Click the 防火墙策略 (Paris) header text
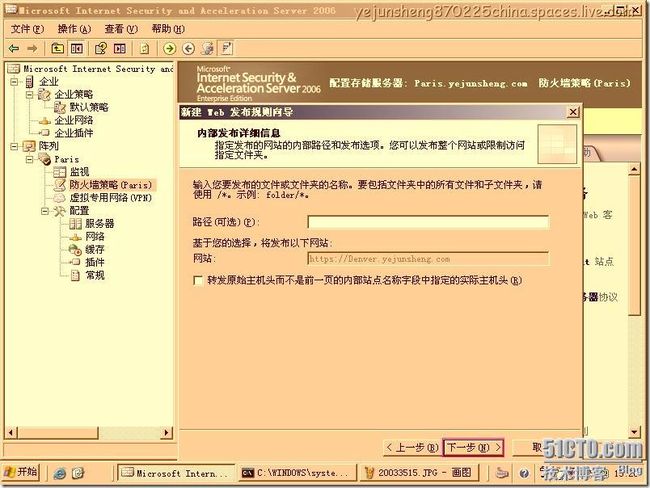This screenshot has height=488, width=650. click(x=584, y=83)
